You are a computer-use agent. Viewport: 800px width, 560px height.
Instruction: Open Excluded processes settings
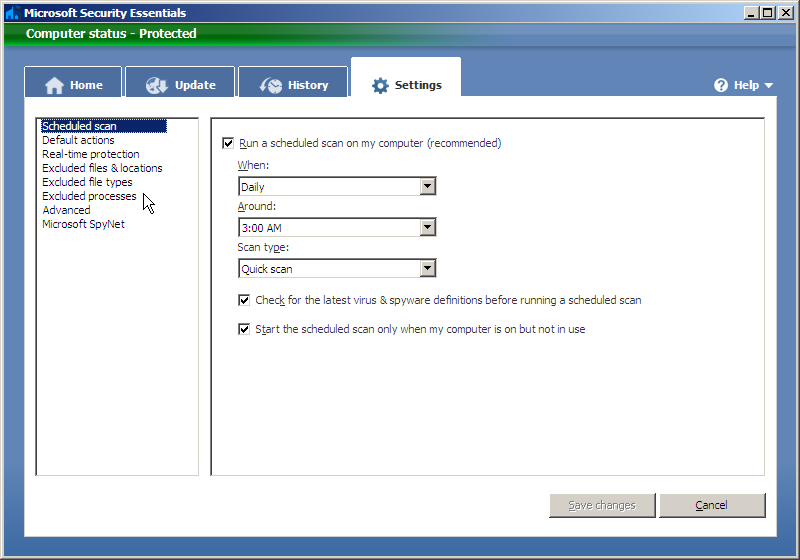tap(89, 196)
